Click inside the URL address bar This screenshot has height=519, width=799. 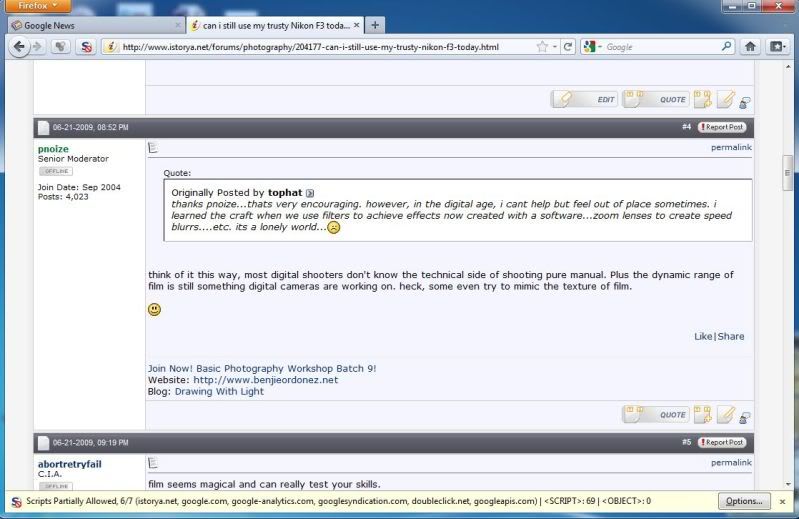(x=320, y=47)
